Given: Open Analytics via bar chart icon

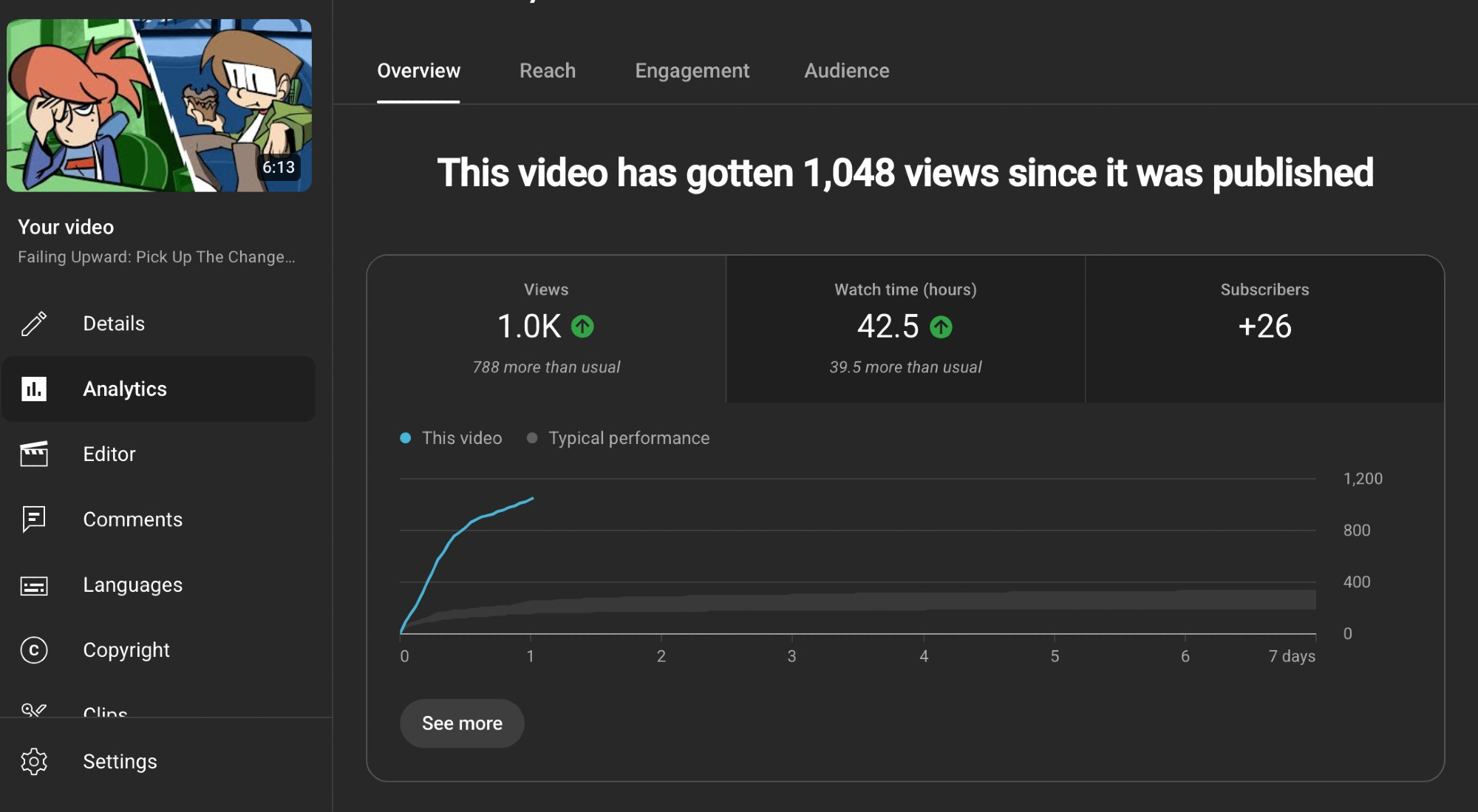Looking at the screenshot, I should tap(34, 389).
